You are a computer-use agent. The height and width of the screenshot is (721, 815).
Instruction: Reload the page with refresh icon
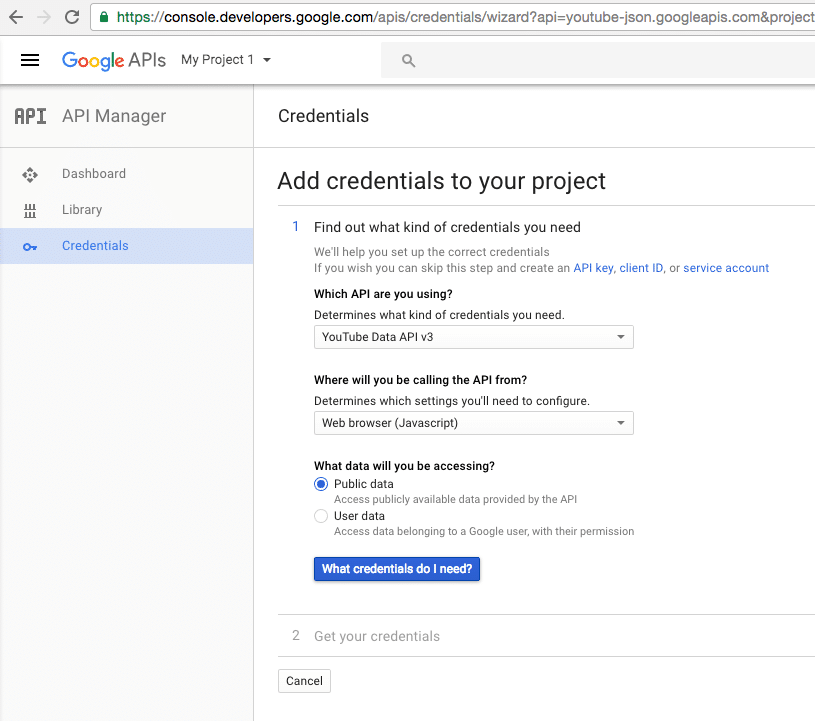[x=72, y=17]
